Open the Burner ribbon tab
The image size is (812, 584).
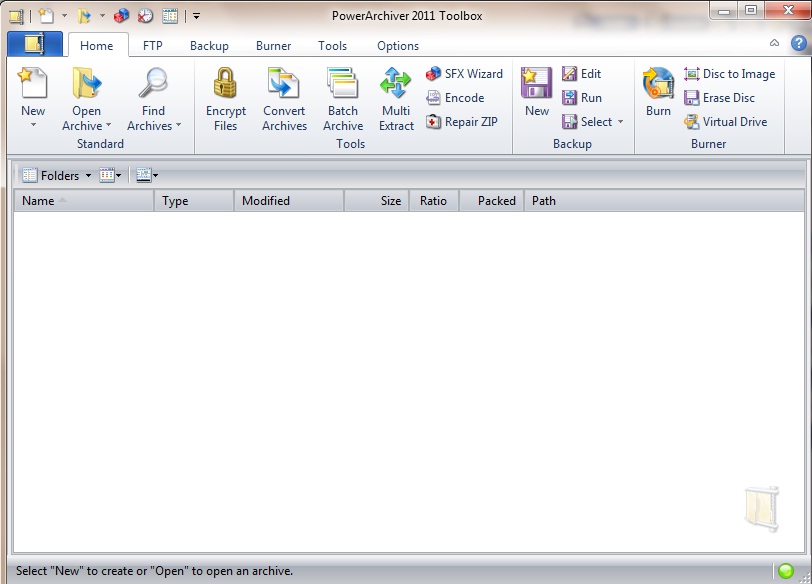point(273,46)
